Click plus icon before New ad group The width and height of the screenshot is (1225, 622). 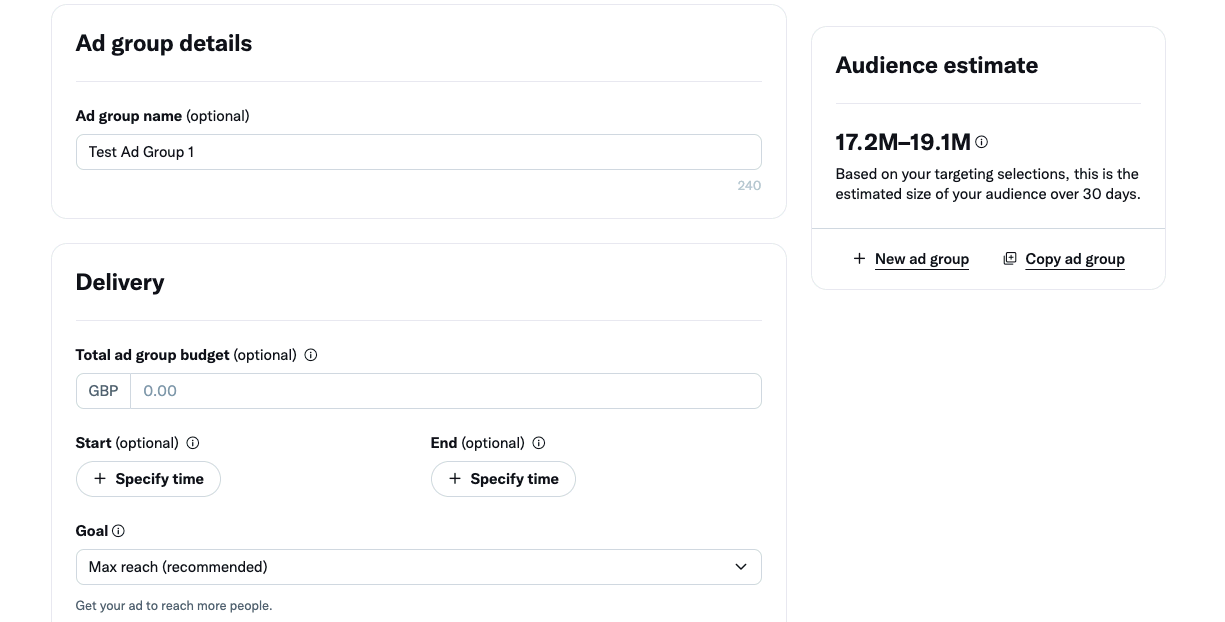pos(859,258)
